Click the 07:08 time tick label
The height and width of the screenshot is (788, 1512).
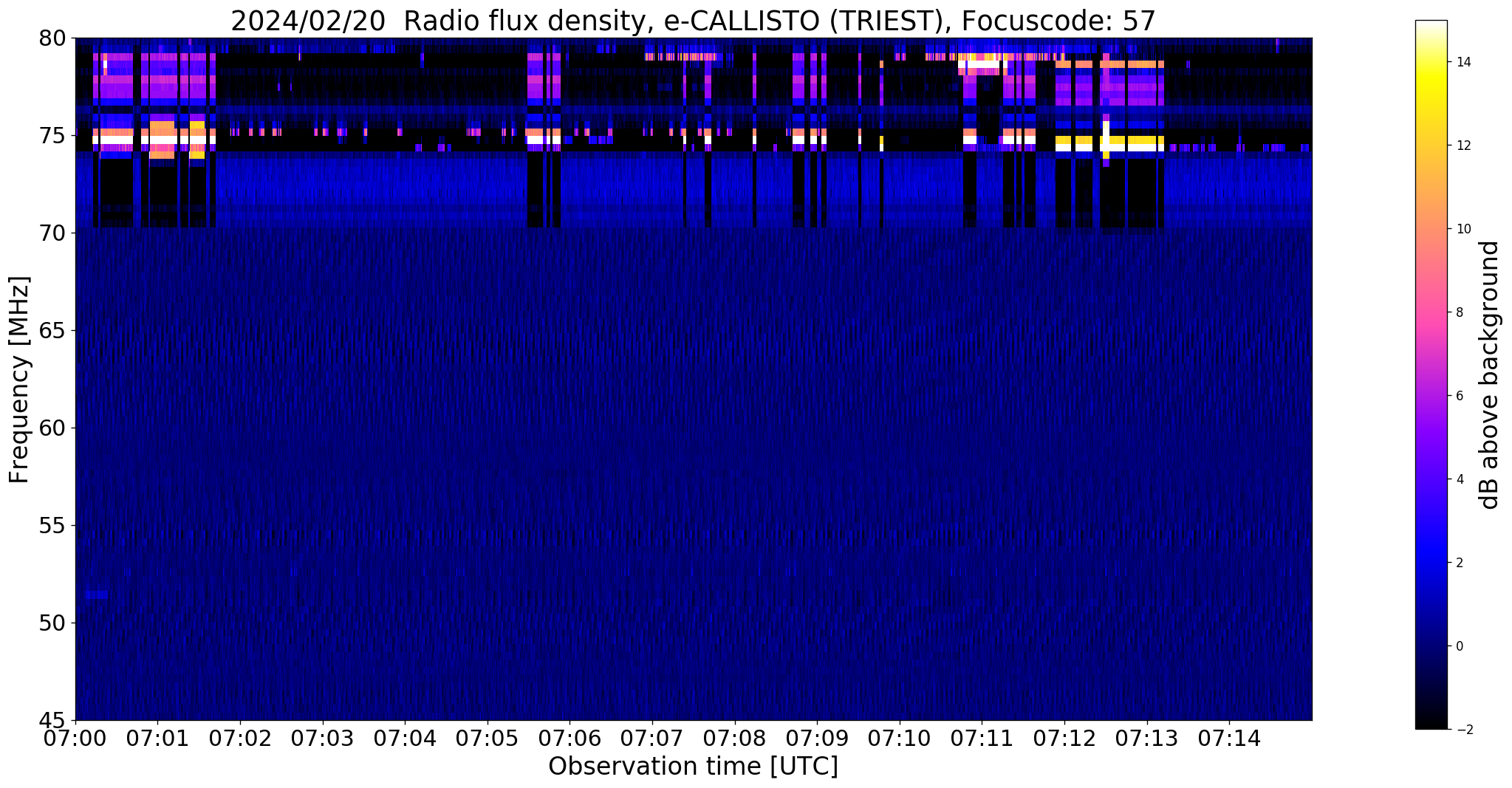click(735, 738)
